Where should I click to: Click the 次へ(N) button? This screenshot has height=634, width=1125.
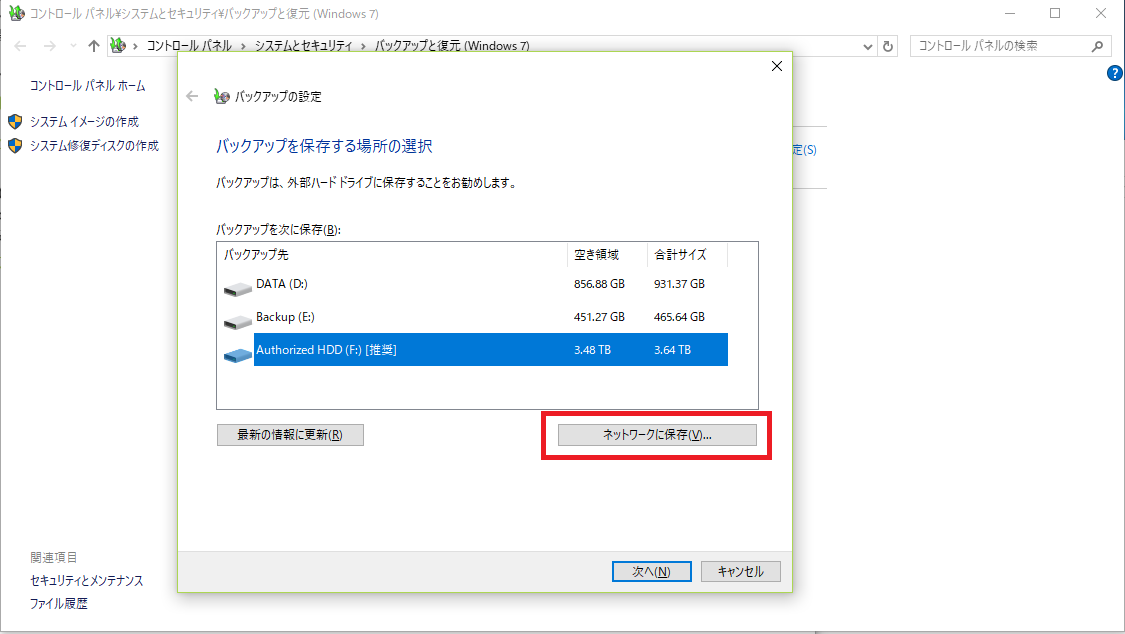651,571
